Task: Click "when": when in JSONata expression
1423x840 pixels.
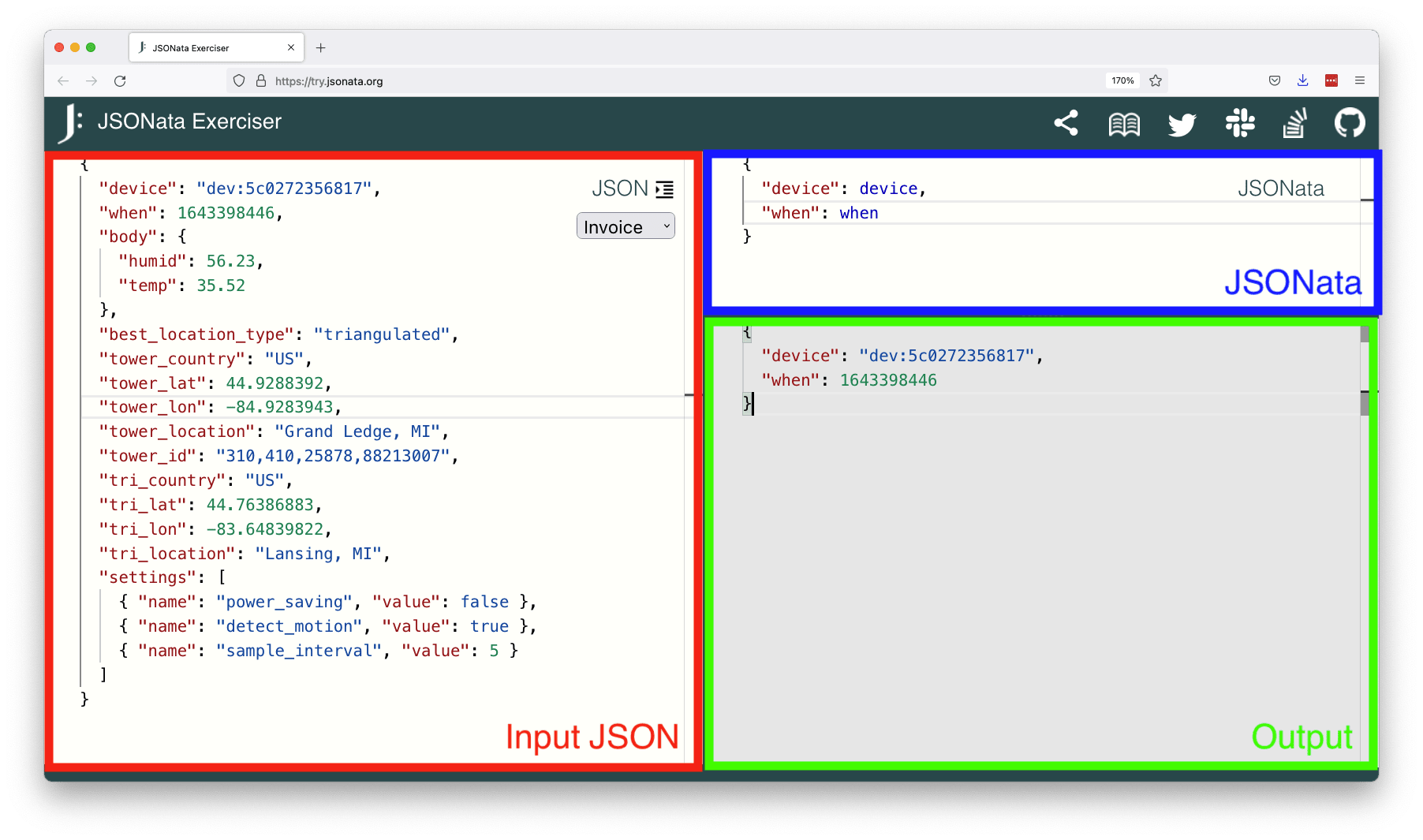Action: 820,213
